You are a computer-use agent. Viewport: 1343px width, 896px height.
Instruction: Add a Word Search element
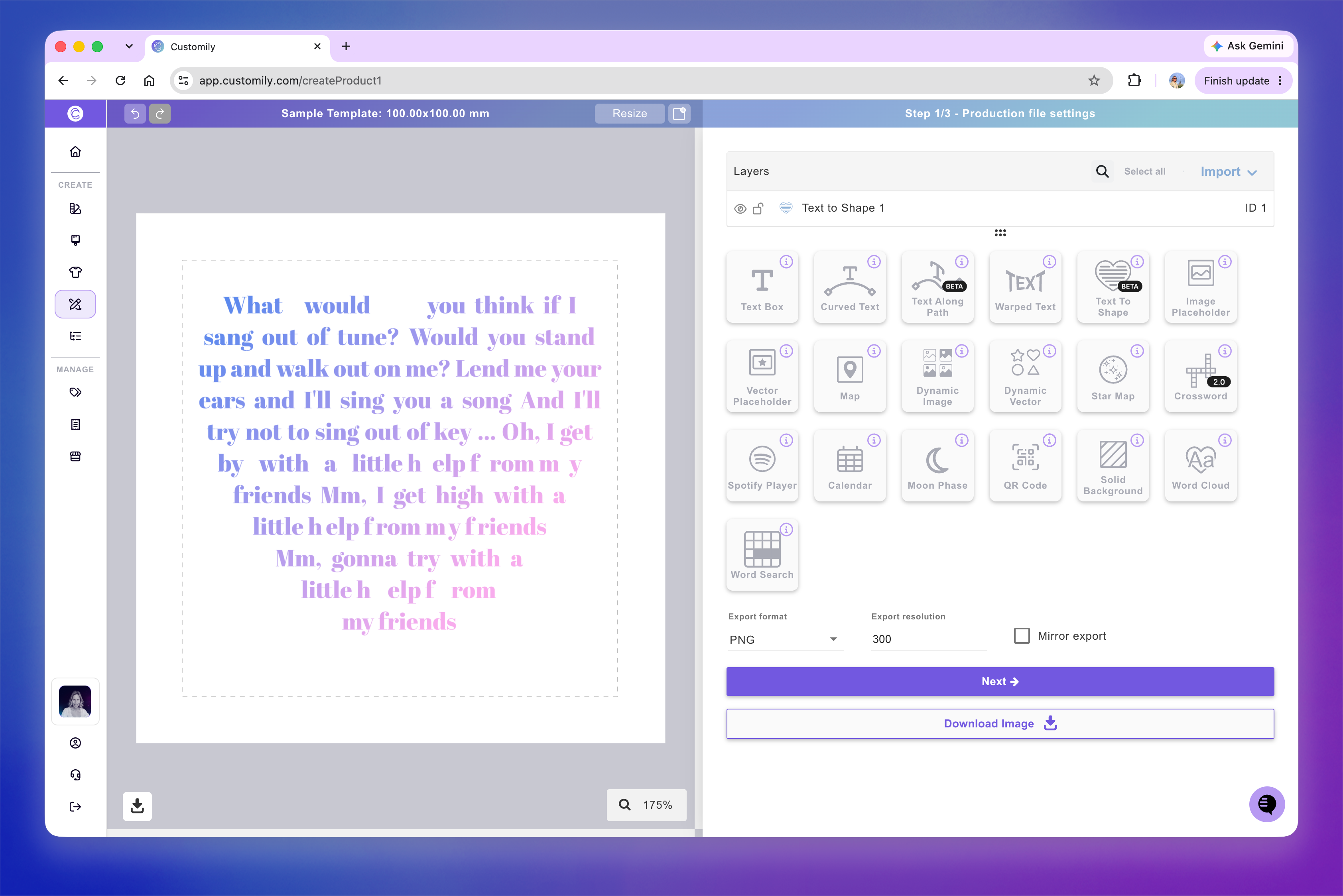(x=762, y=555)
